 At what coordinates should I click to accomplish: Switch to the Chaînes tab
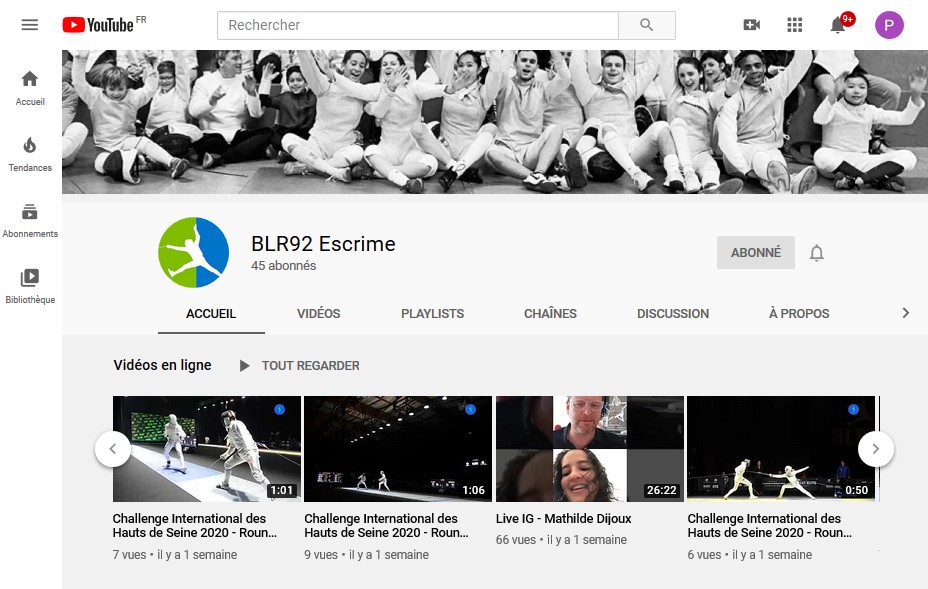click(x=550, y=314)
